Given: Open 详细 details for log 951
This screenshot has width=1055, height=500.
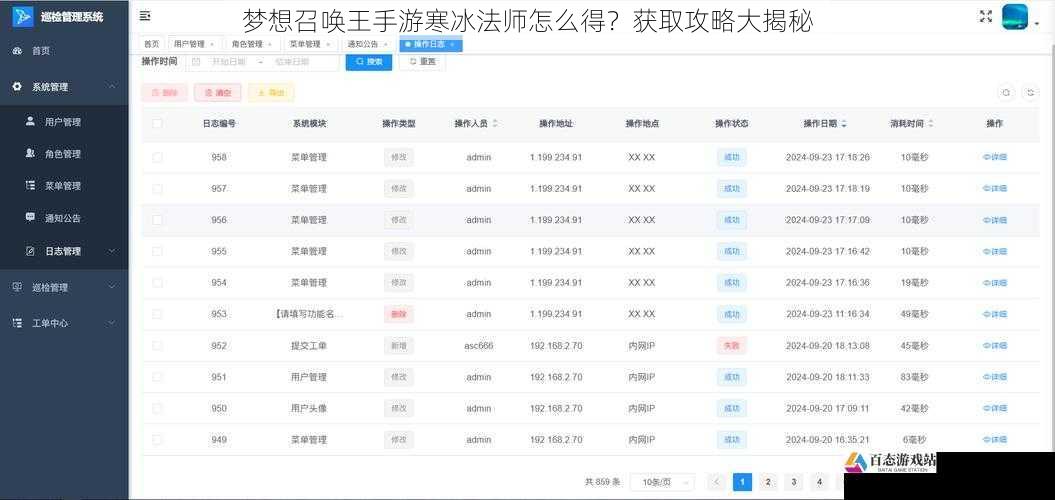Looking at the screenshot, I should pyautogui.click(x=995, y=377).
